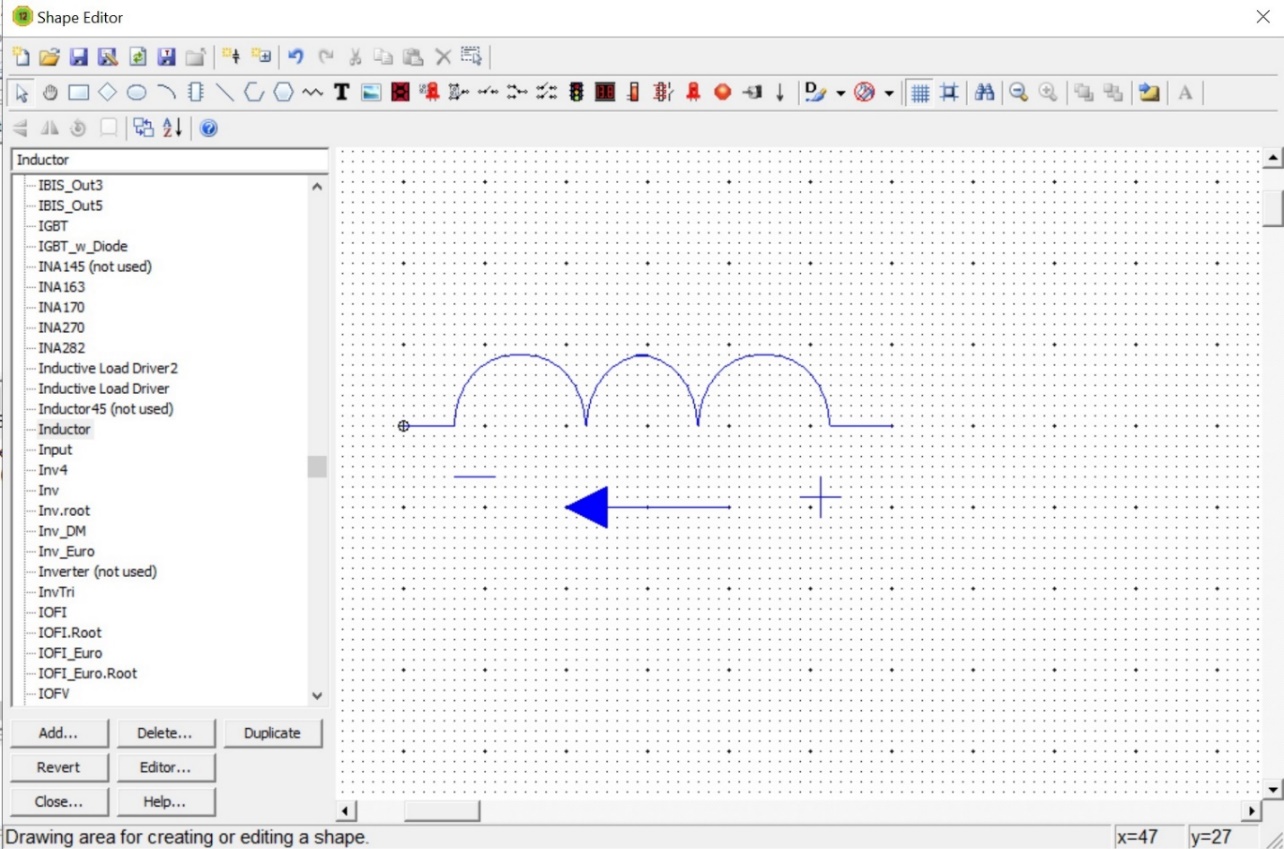Image resolution: width=1284 pixels, height=849 pixels.
Task: Select the Rectangle drawing tool
Action: (x=79, y=93)
